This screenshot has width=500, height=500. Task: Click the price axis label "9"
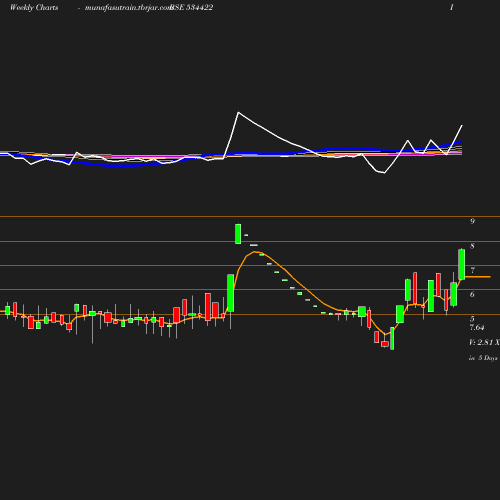[x=472, y=221]
